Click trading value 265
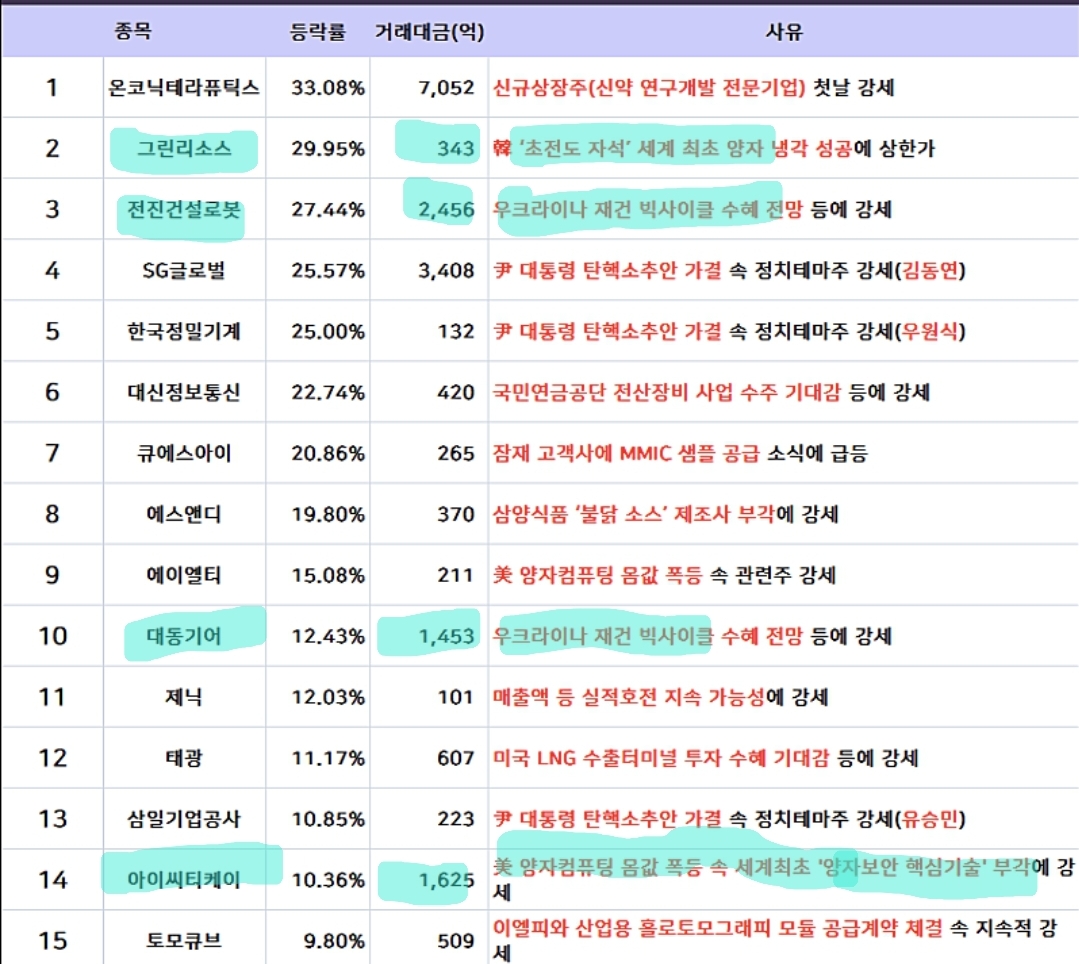The width and height of the screenshot is (1079, 964). coord(456,453)
